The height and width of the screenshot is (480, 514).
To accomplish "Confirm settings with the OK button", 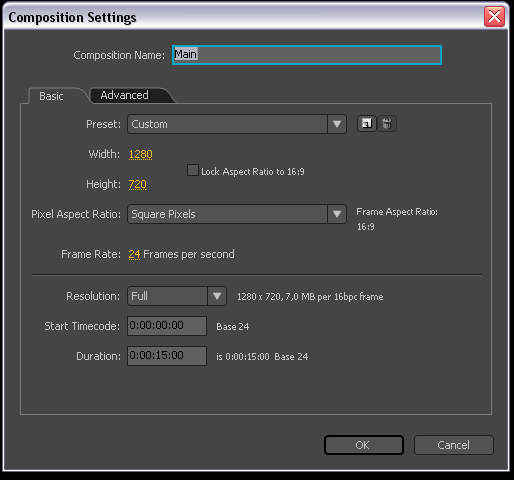I will [x=364, y=445].
